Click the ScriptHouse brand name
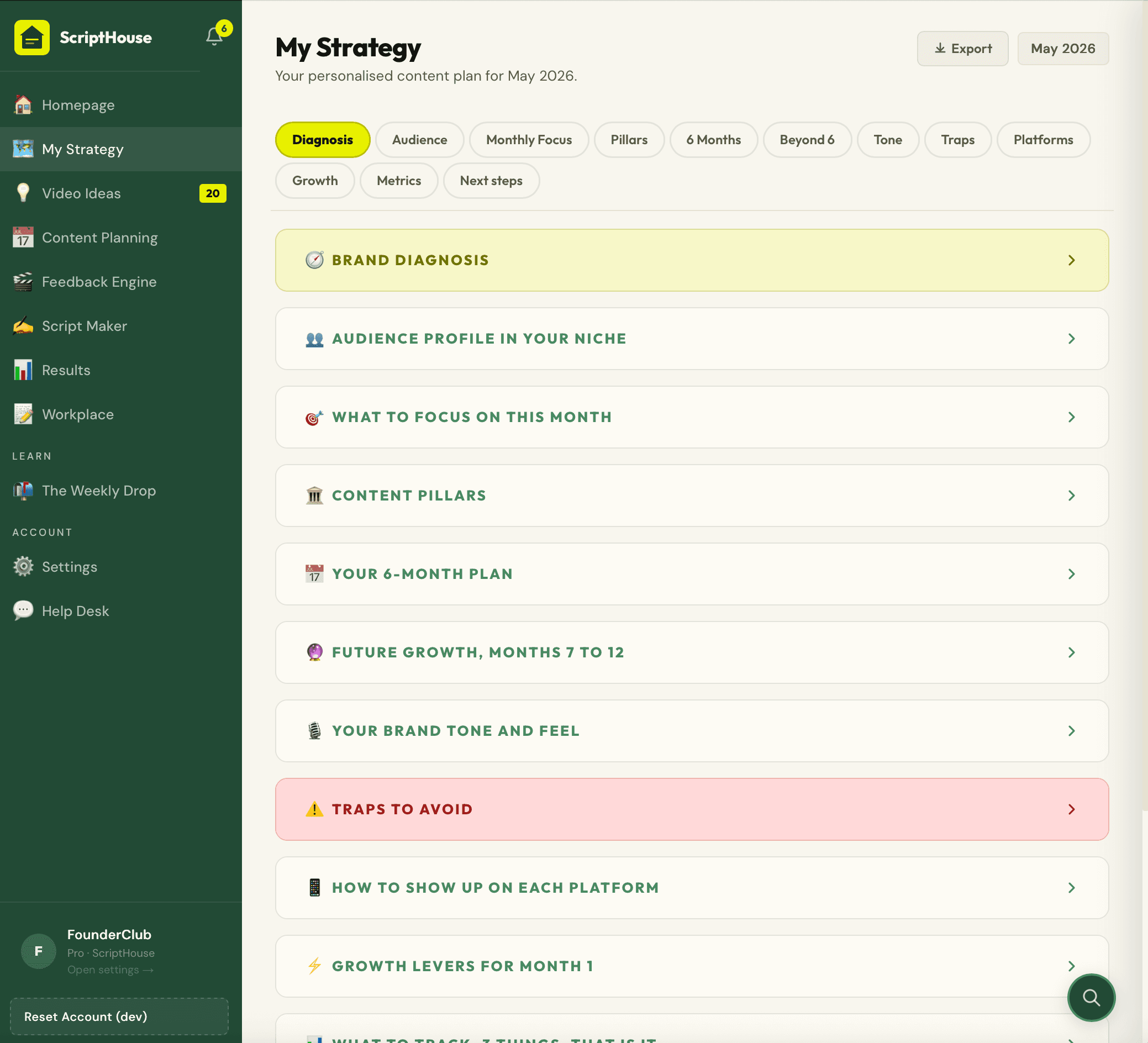Image resolution: width=1148 pixels, height=1043 pixels. point(106,38)
